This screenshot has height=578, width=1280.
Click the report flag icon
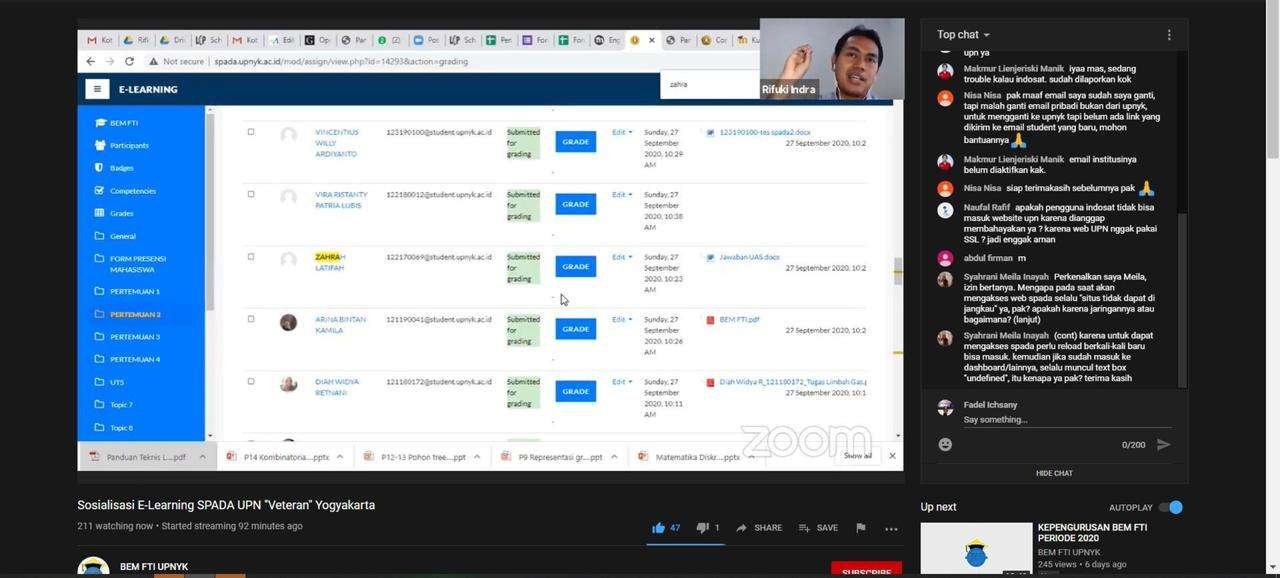pos(860,528)
